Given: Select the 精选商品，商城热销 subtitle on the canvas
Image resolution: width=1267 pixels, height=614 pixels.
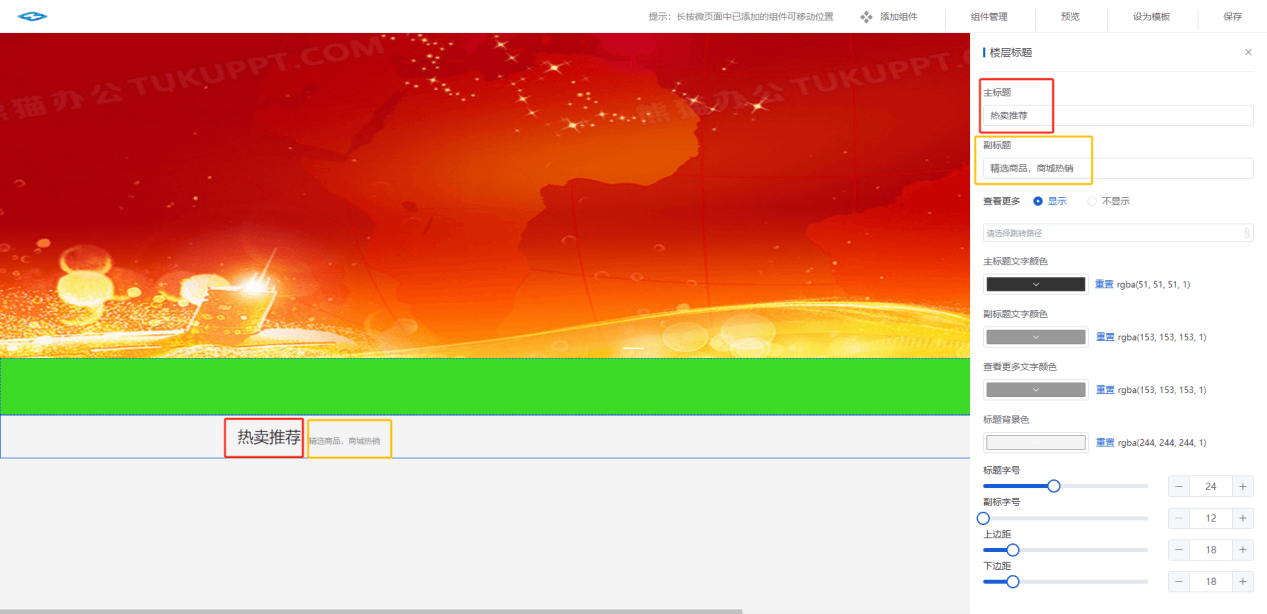Looking at the screenshot, I should point(345,441).
